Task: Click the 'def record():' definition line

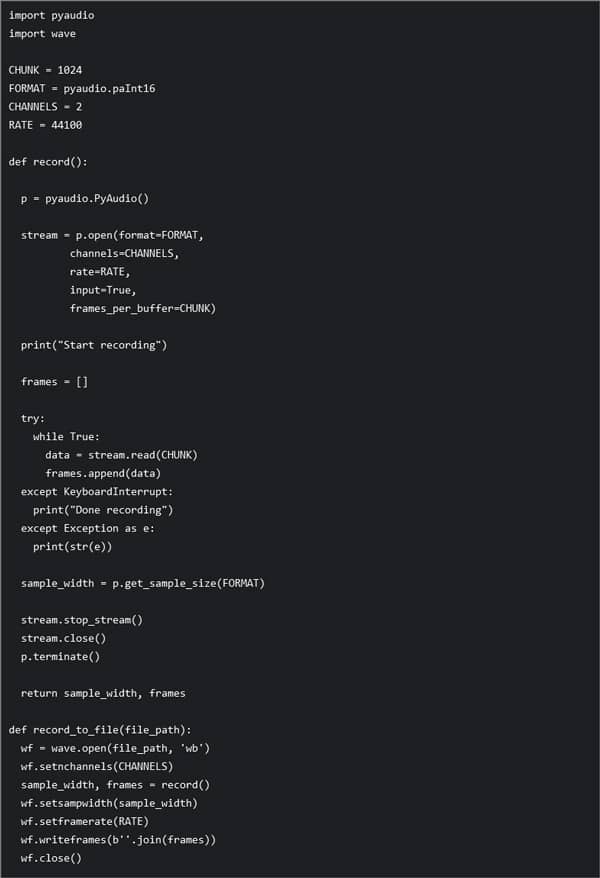Action: 48,161
